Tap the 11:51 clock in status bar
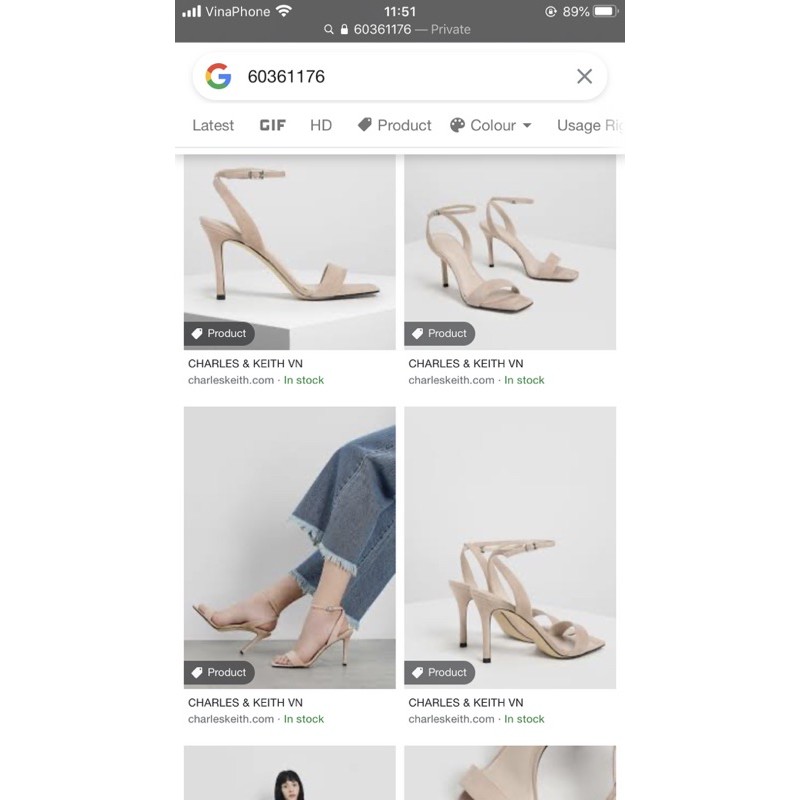This screenshot has width=800, height=800. pyautogui.click(x=399, y=11)
